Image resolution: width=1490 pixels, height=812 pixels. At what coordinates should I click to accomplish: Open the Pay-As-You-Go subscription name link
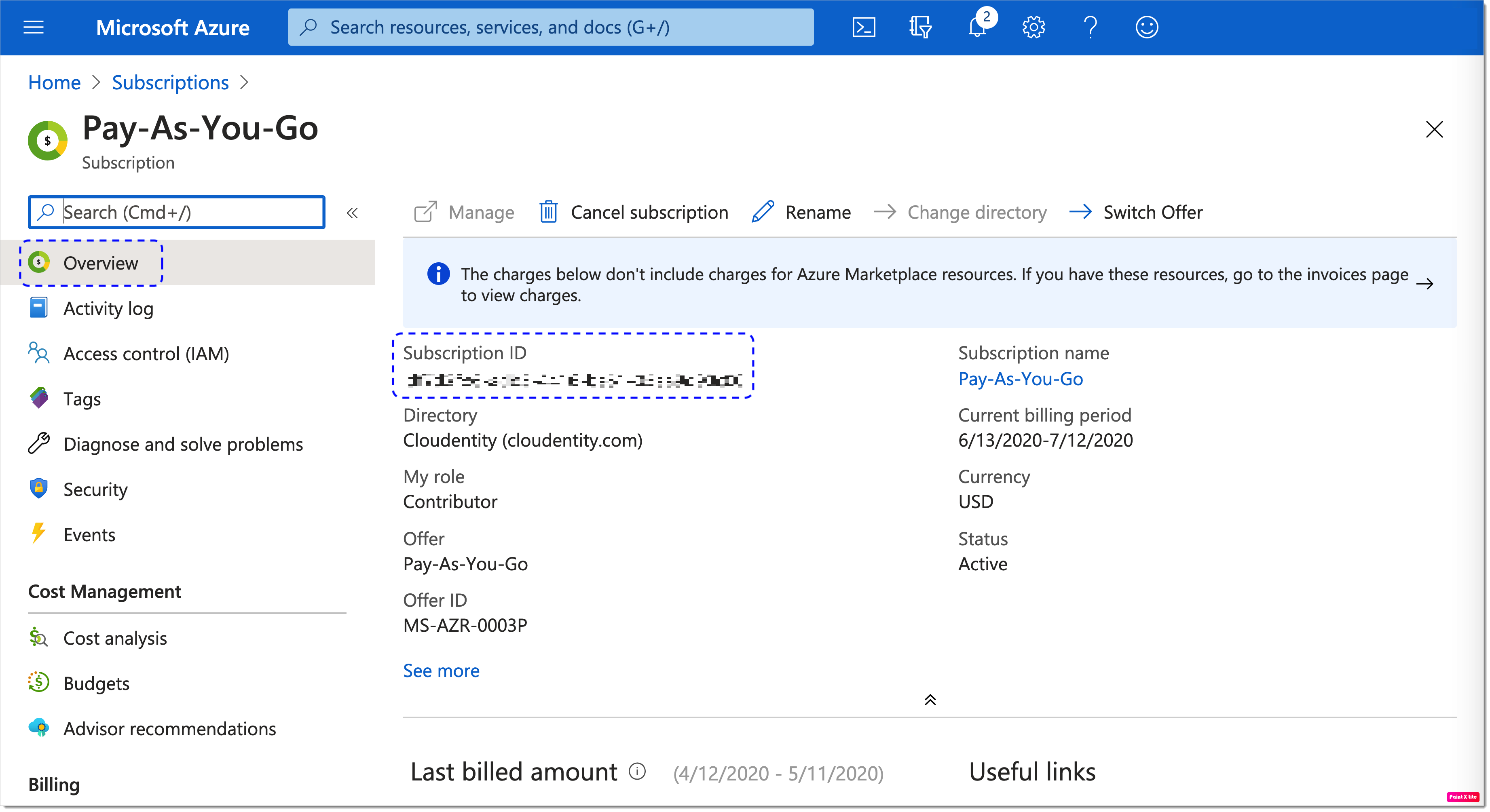tap(1020, 379)
